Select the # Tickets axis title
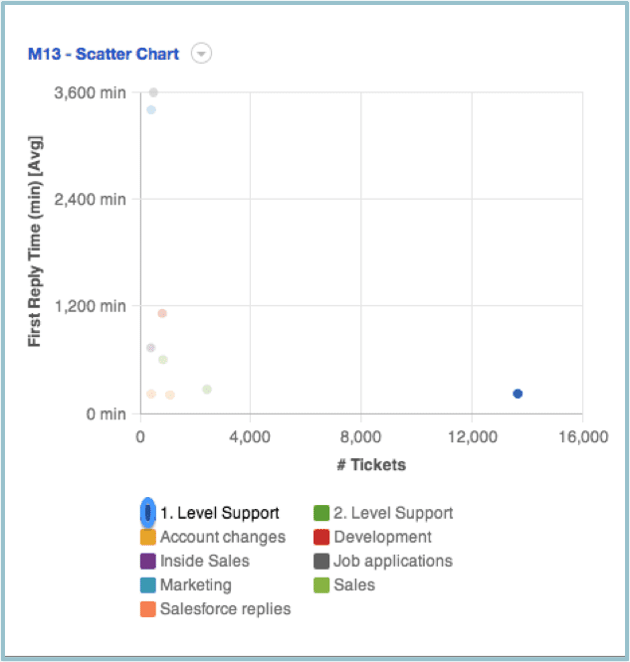Viewport: 630px width, 662px height. tap(371, 465)
